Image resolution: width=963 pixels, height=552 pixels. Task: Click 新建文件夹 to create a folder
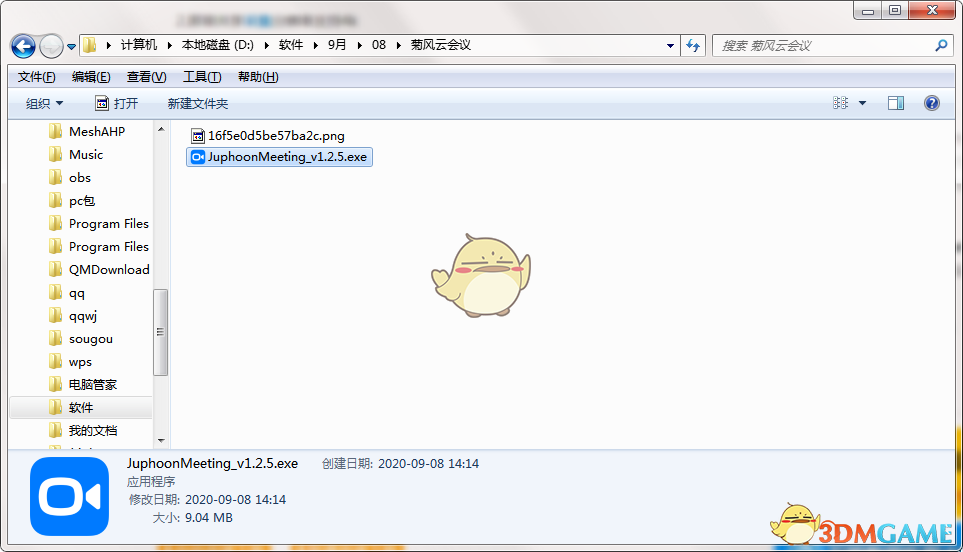tap(198, 103)
